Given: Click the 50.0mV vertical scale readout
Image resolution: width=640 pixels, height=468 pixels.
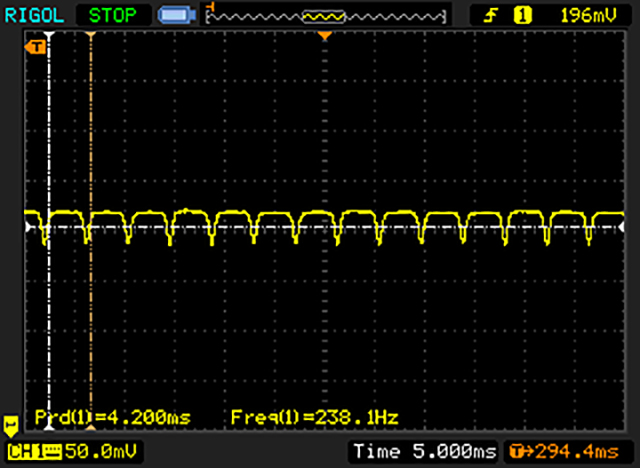Looking at the screenshot, I should click(100, 452).
